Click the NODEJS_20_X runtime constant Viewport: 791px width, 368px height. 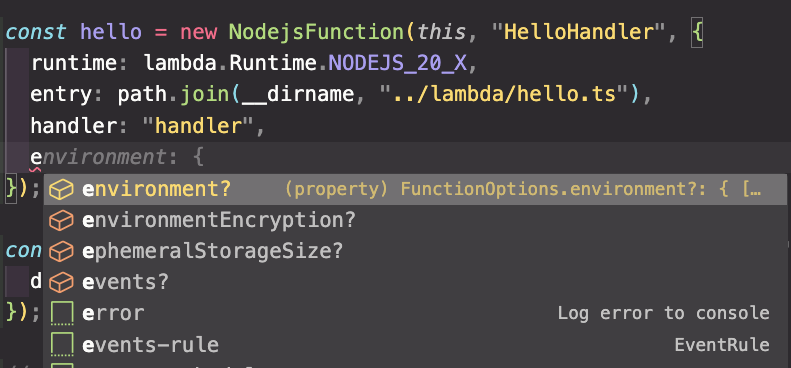(x=397, y=64)
